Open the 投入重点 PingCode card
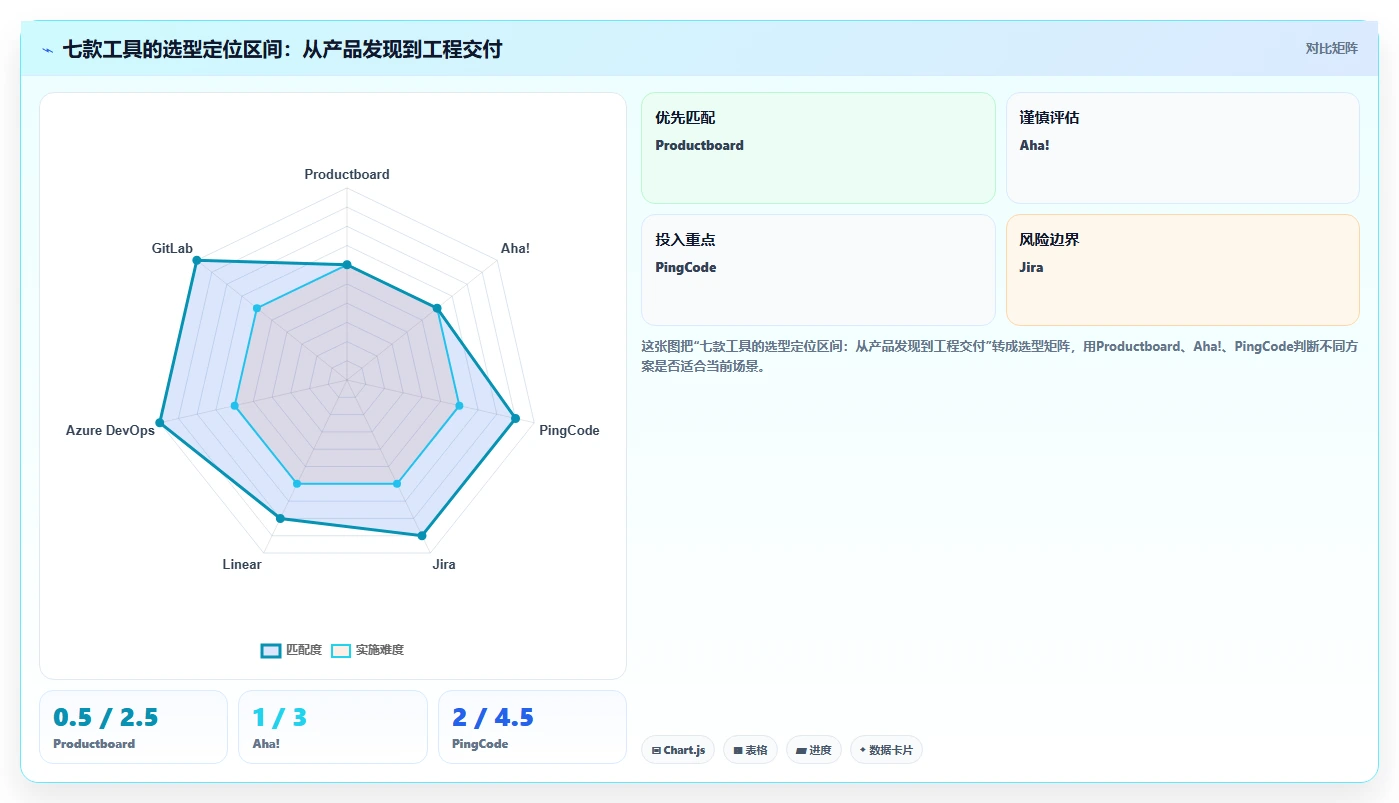The height and width of the screenshot is (803, 1399). coord(818,270)
